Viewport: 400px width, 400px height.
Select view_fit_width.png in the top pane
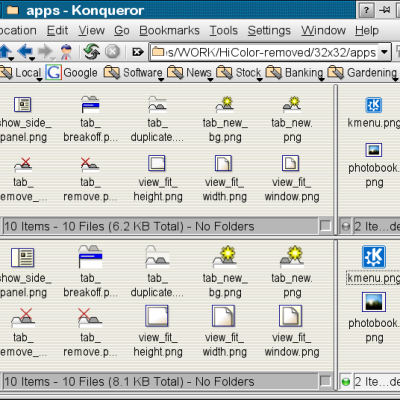[x=223, y=163]
